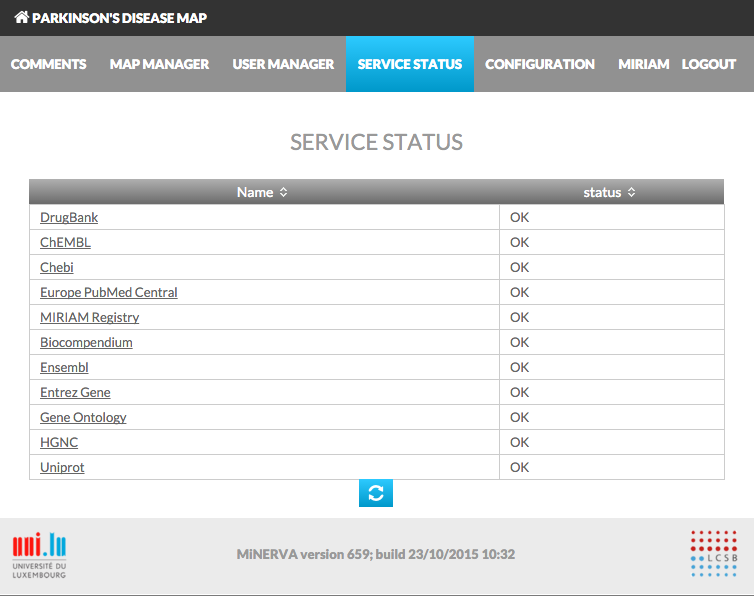Click the home icon beside Parkinson's Disease Map

22,17
